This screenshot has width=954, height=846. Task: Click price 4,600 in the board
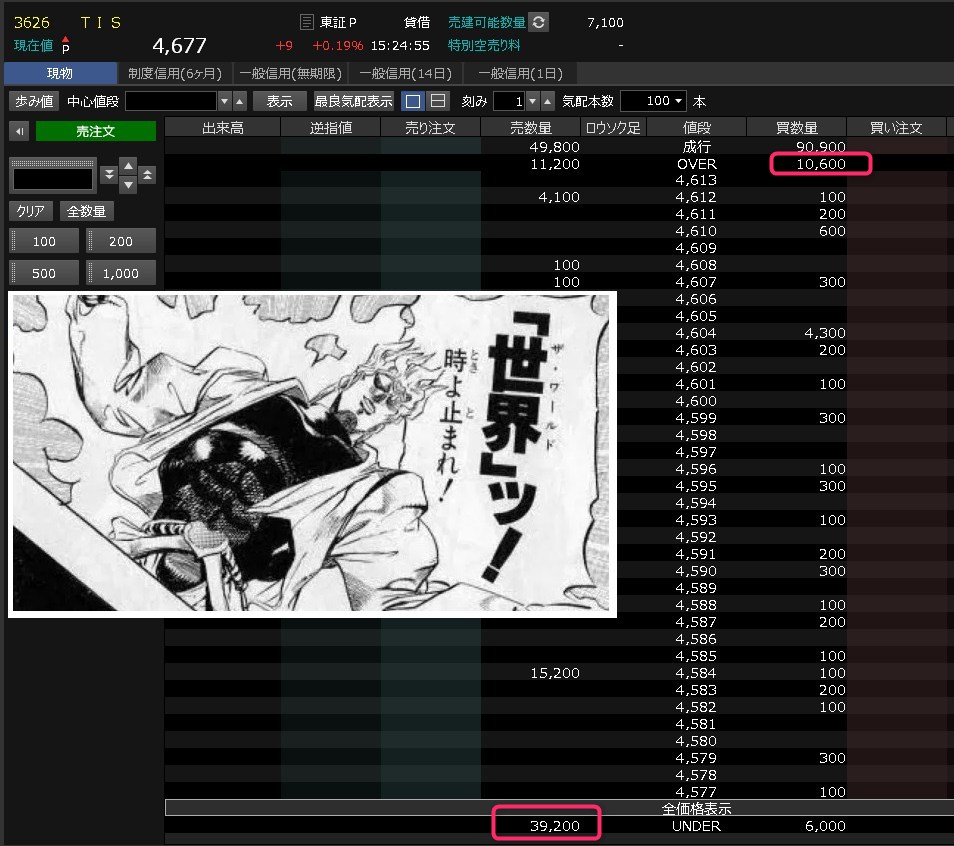(x=696, y=401)
